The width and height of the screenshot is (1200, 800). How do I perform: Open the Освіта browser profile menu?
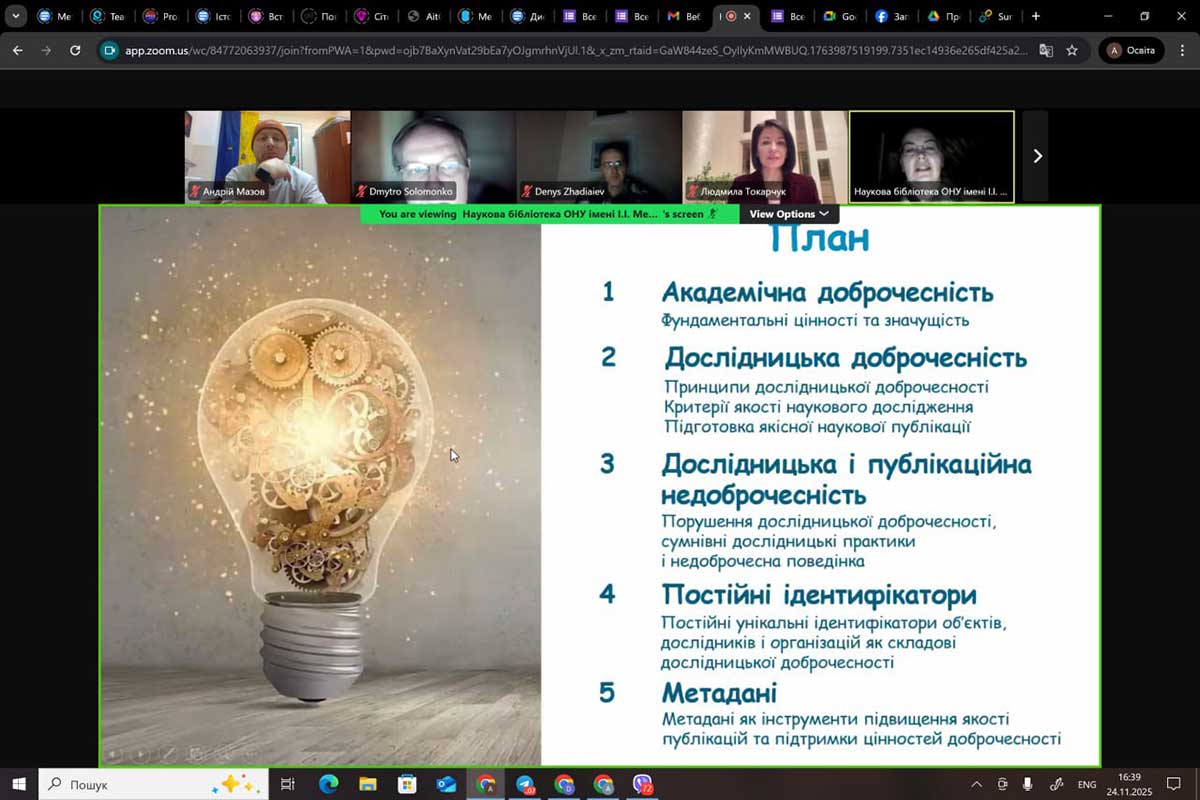tap(1131, 50)
